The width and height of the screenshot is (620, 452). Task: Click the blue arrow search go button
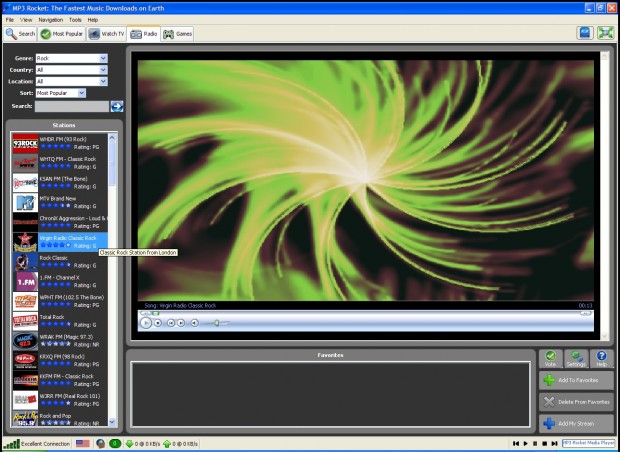pos(117,106)
